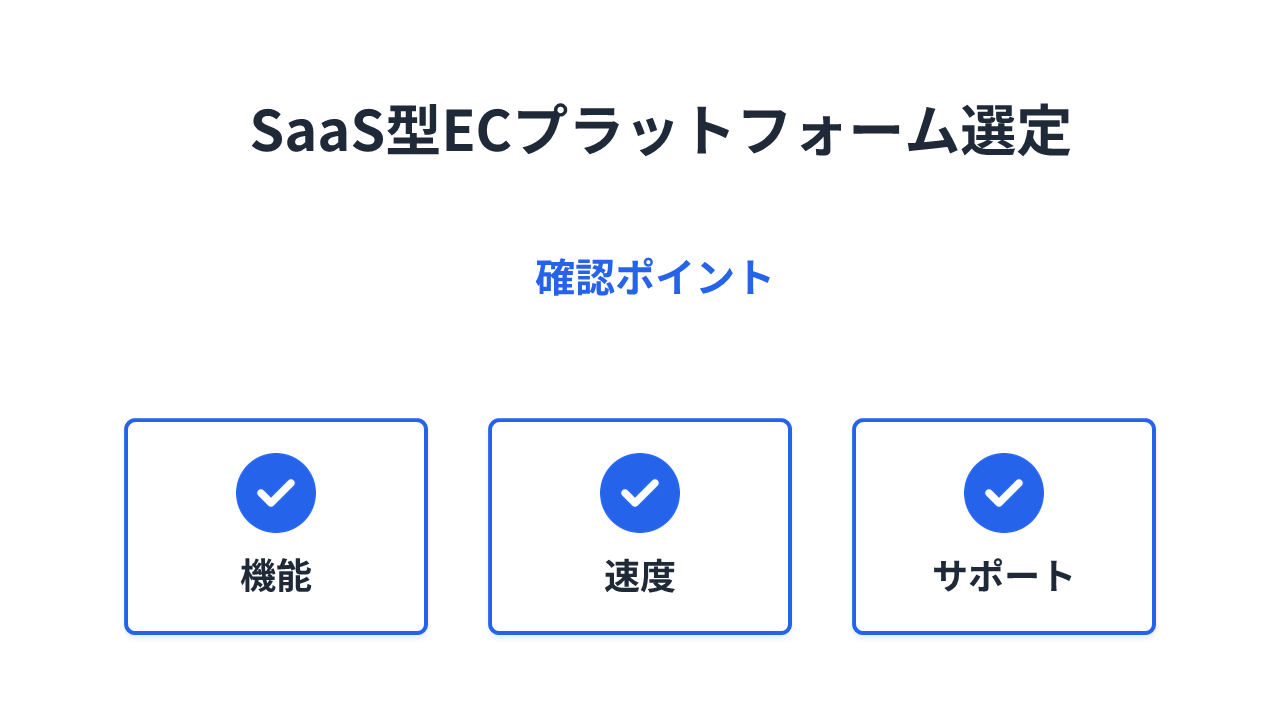Click the top border of 機能 card
The height and width of the screenshot is (720, 1280).
coord(276,421)
